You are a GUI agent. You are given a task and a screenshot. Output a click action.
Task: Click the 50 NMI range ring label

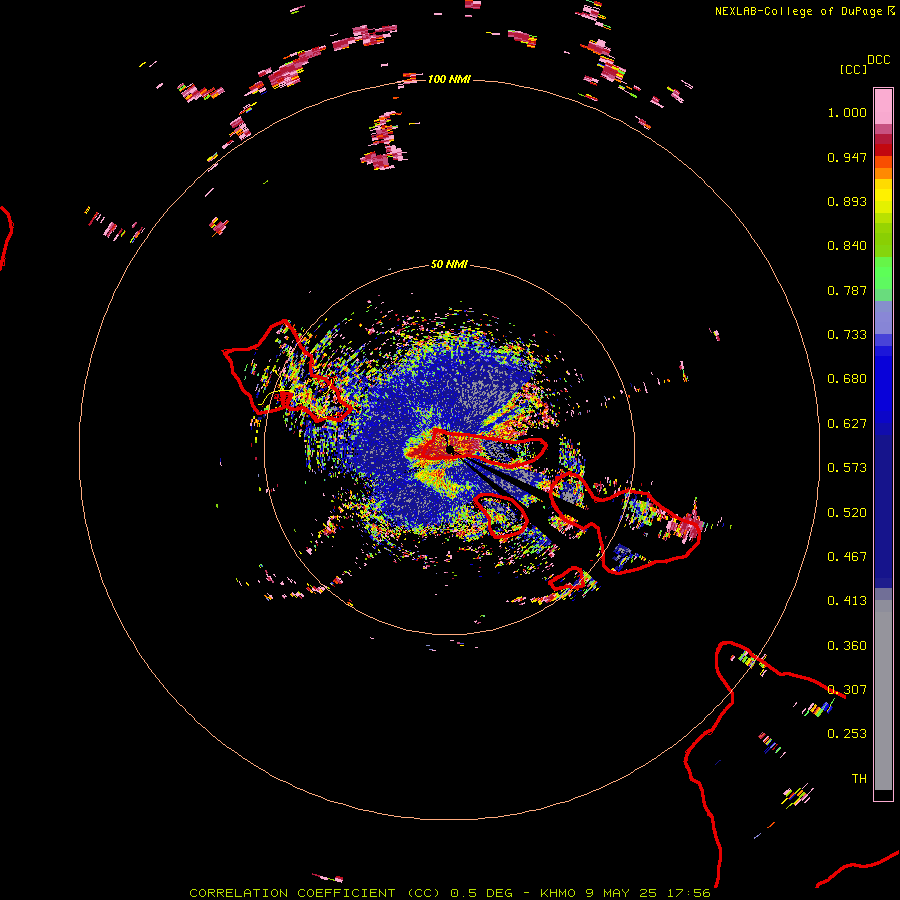pyautogui.click(x=449, y=264)
